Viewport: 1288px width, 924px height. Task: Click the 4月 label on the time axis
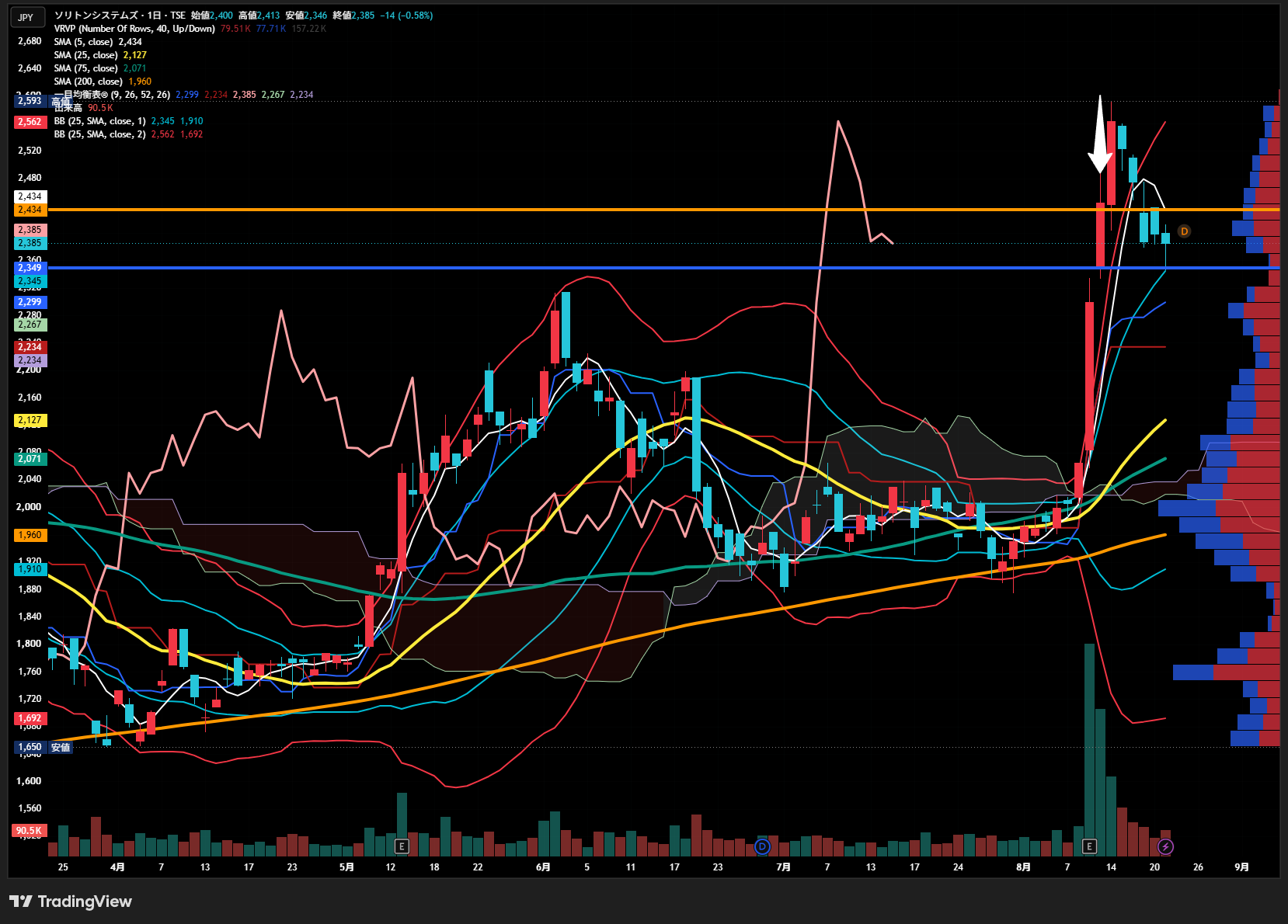point(117,867)
